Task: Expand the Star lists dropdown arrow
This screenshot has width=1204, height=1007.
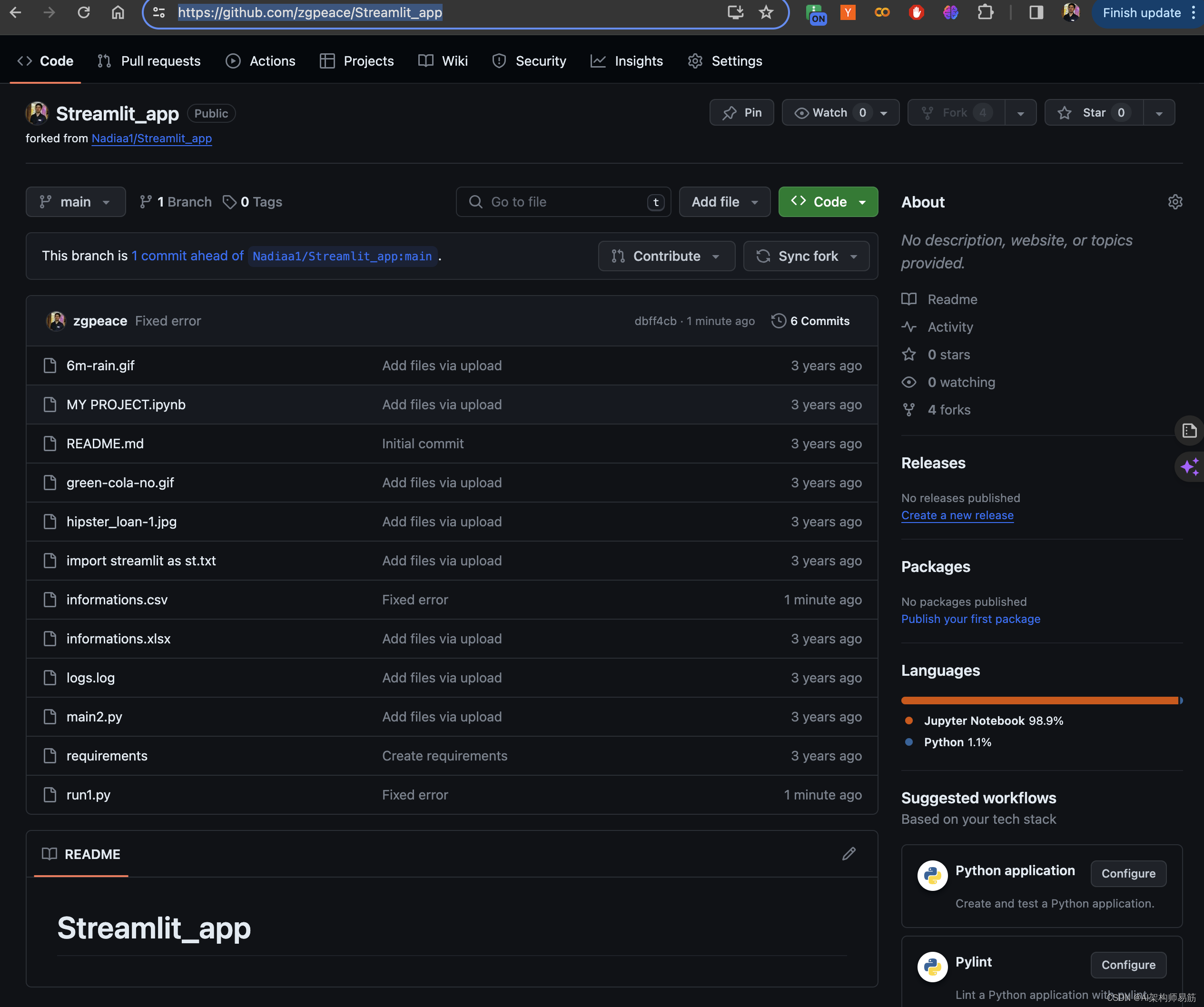Action: point(1159,113)
